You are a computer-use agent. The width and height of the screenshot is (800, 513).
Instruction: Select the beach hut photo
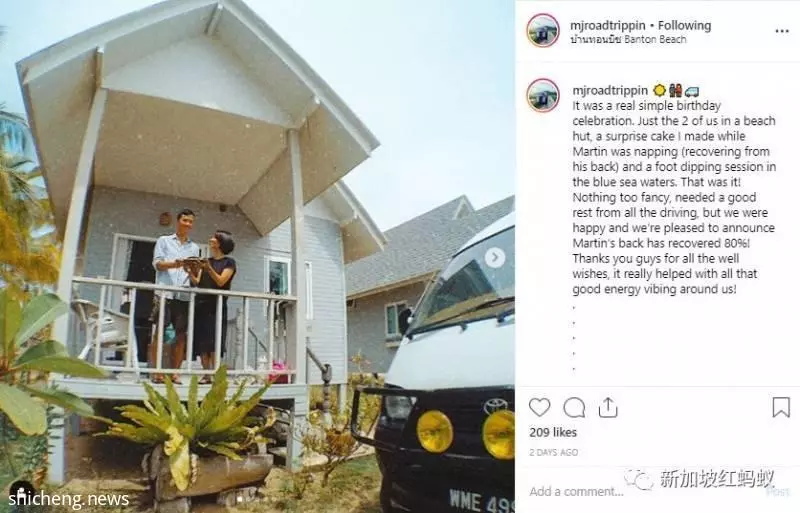coord(257,256)
